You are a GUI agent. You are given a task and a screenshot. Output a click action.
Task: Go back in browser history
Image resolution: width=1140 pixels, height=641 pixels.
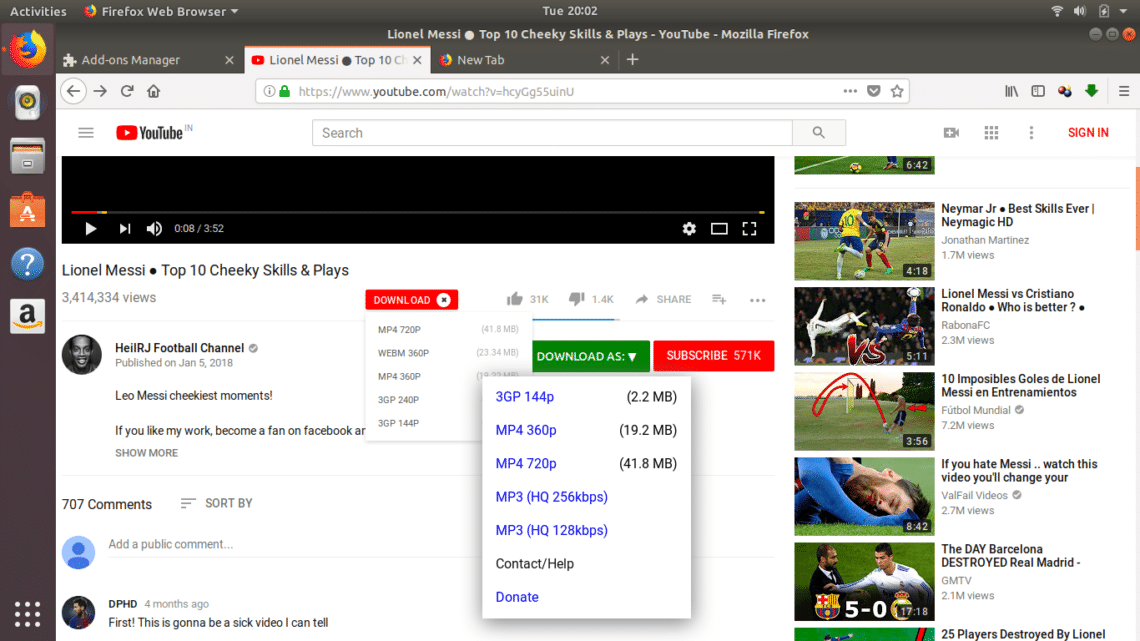[x=73, y=91]
